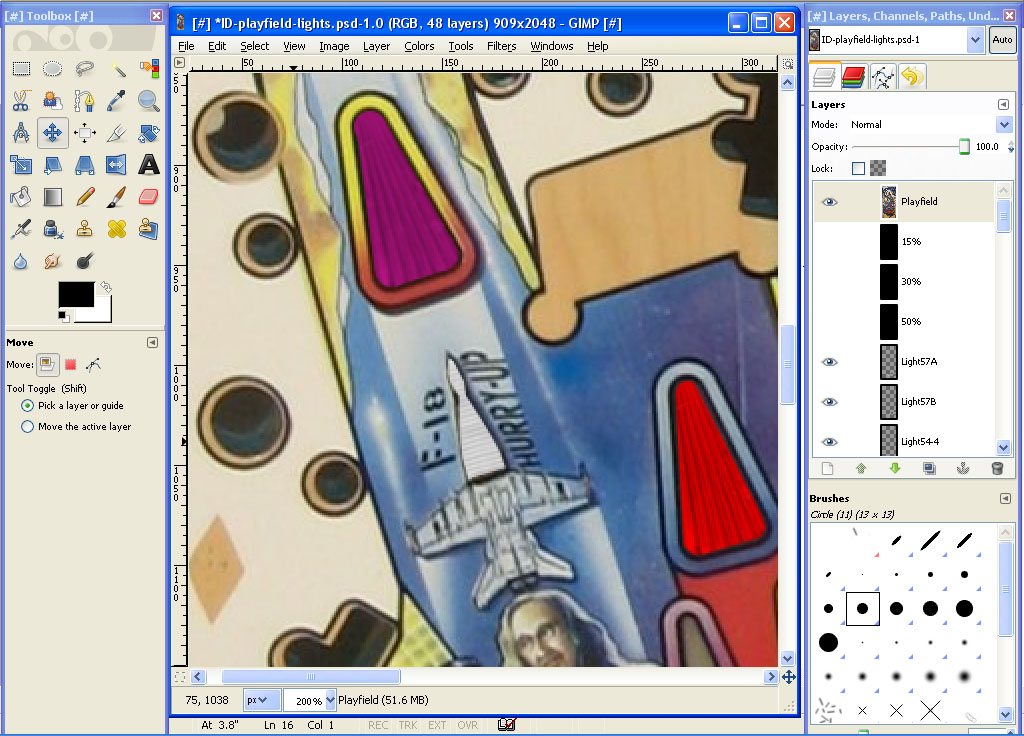This screenshot has width=1024, height=736.
Task: Open the layer Mode dropdown
Action: [x=1004, y=125]
